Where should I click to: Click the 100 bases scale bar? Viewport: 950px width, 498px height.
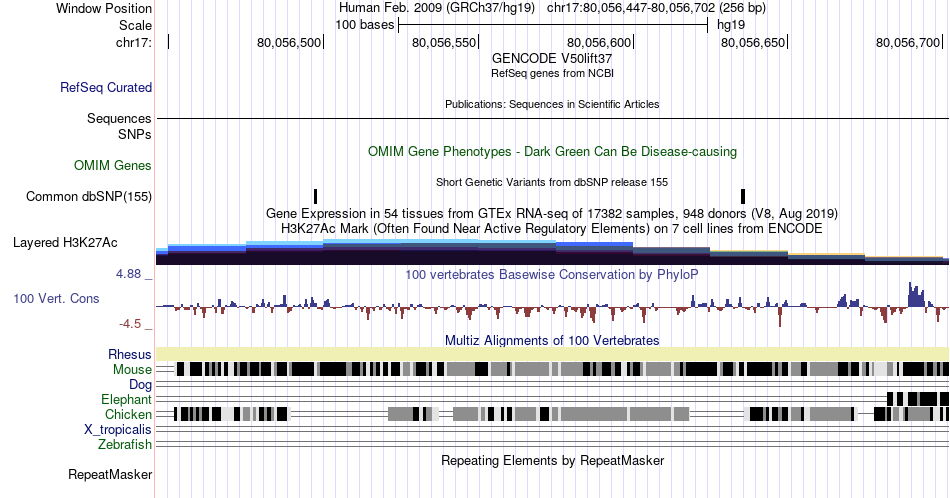(x=553, y=25)
